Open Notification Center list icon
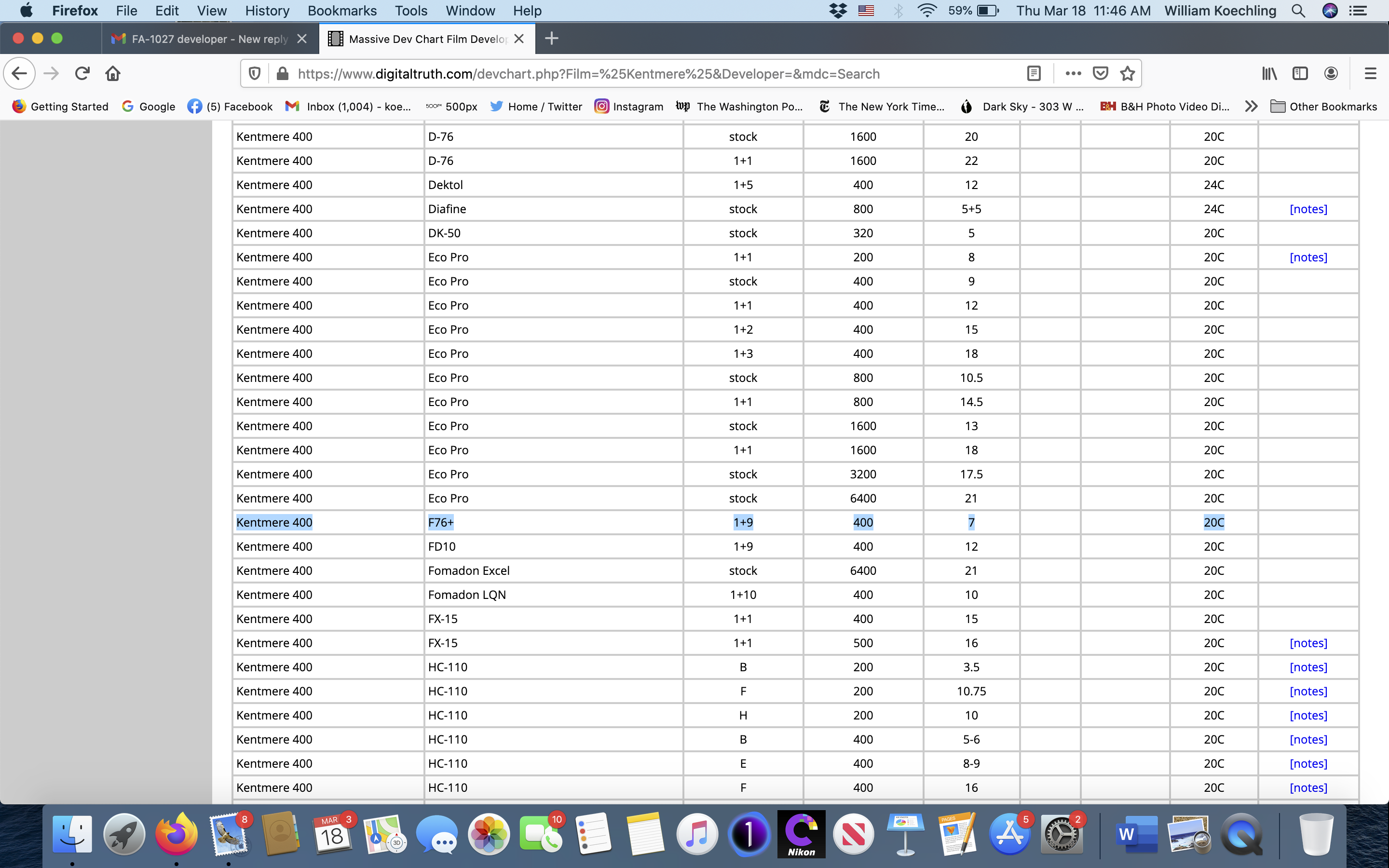Viewport: 1389px width, 868px height. point(1358,10)
